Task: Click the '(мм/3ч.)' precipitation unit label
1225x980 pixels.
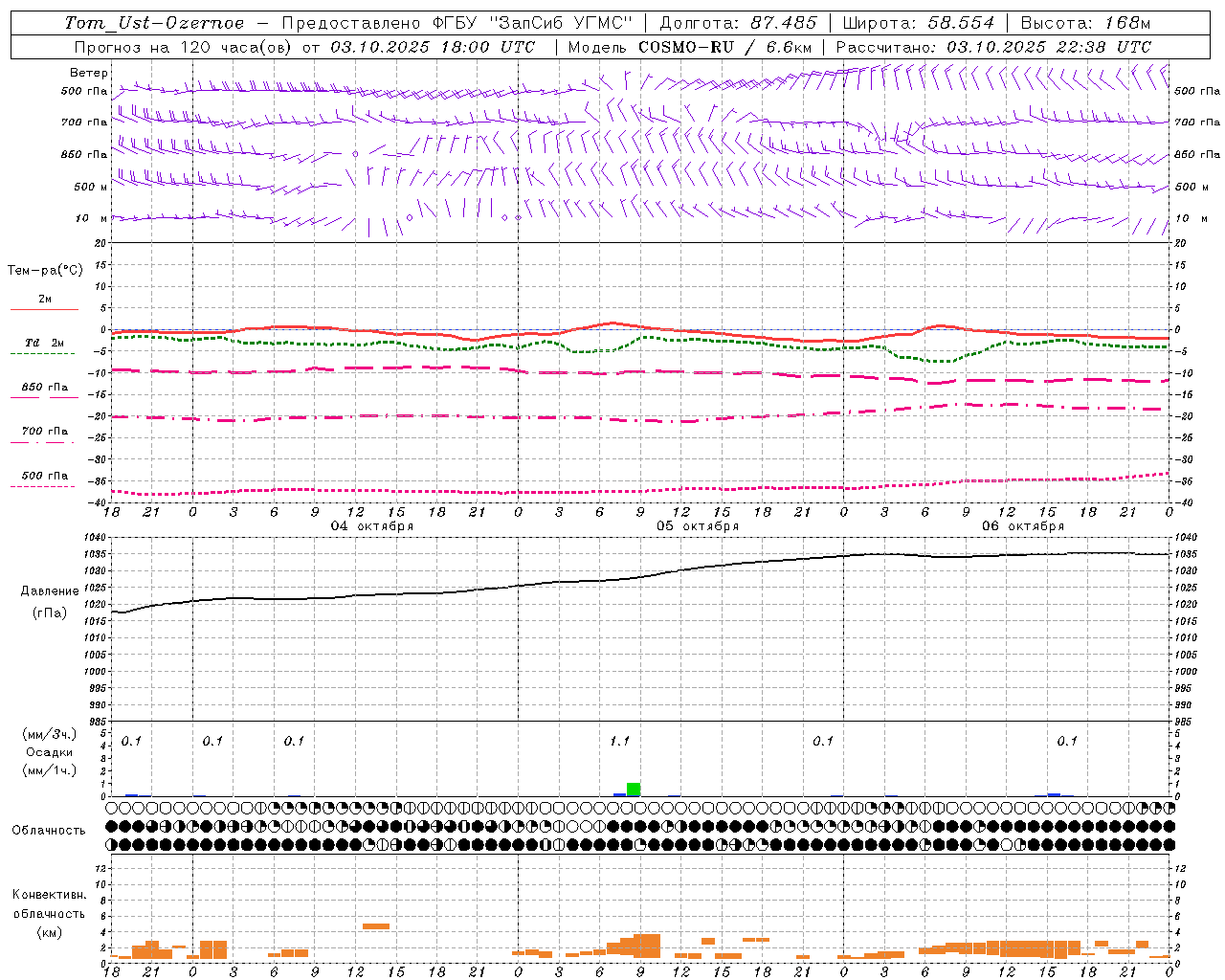Action: tap(50, 734)
